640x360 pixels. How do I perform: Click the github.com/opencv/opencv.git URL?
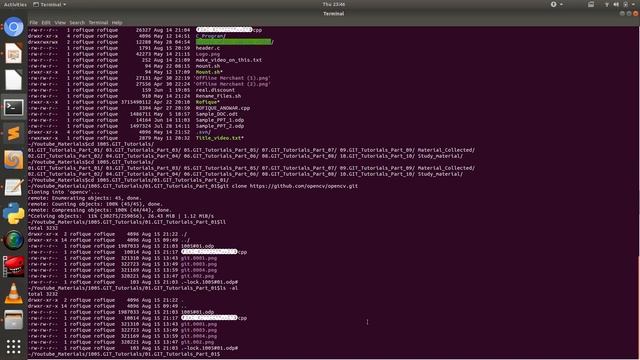(x=304, y=186)
